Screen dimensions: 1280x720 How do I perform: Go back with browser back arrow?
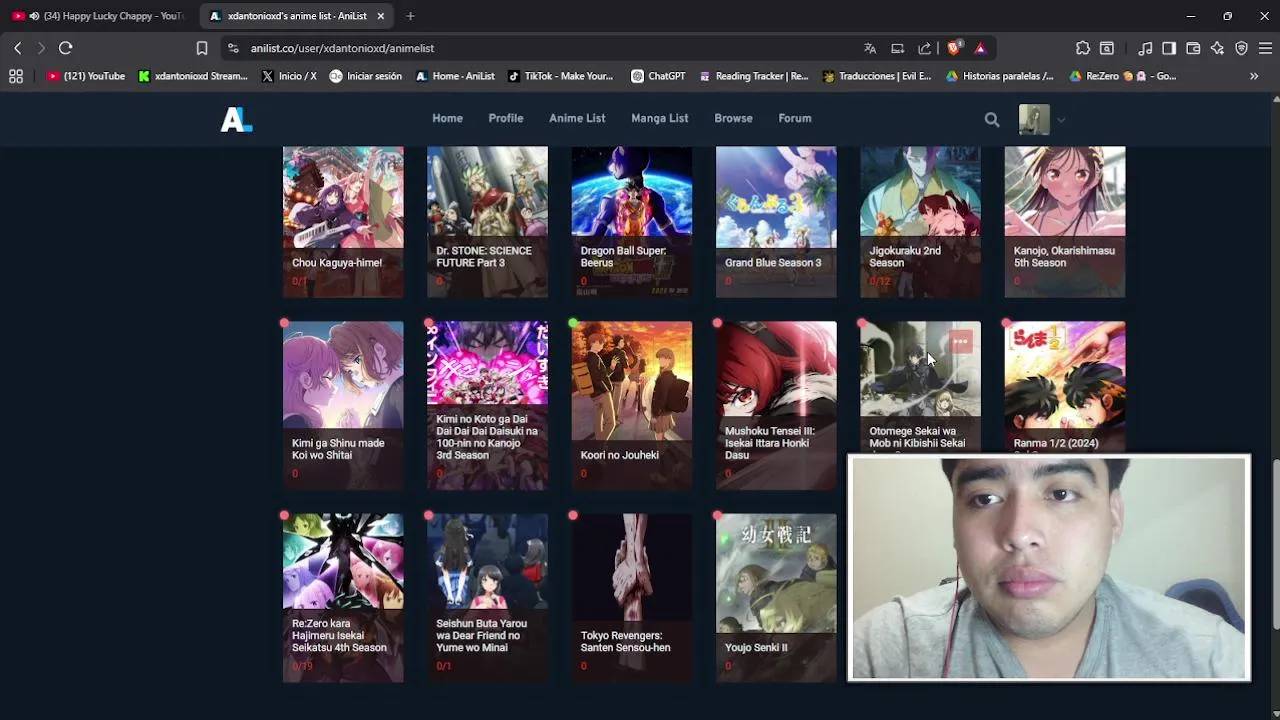click(17, 48)
